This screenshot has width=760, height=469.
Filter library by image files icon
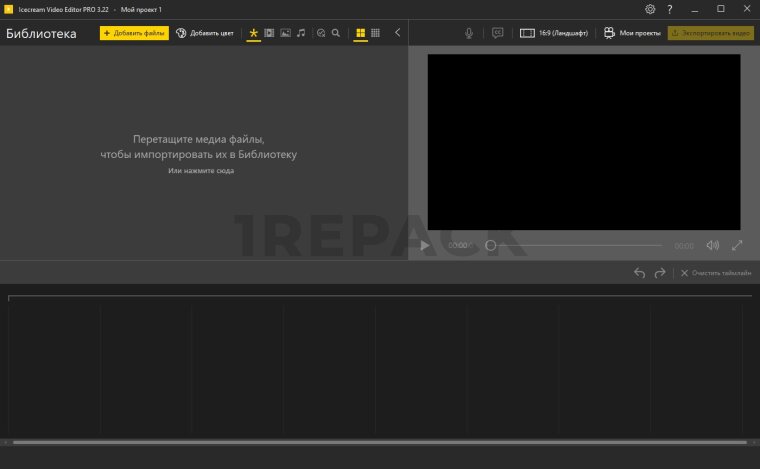[285, 33]
